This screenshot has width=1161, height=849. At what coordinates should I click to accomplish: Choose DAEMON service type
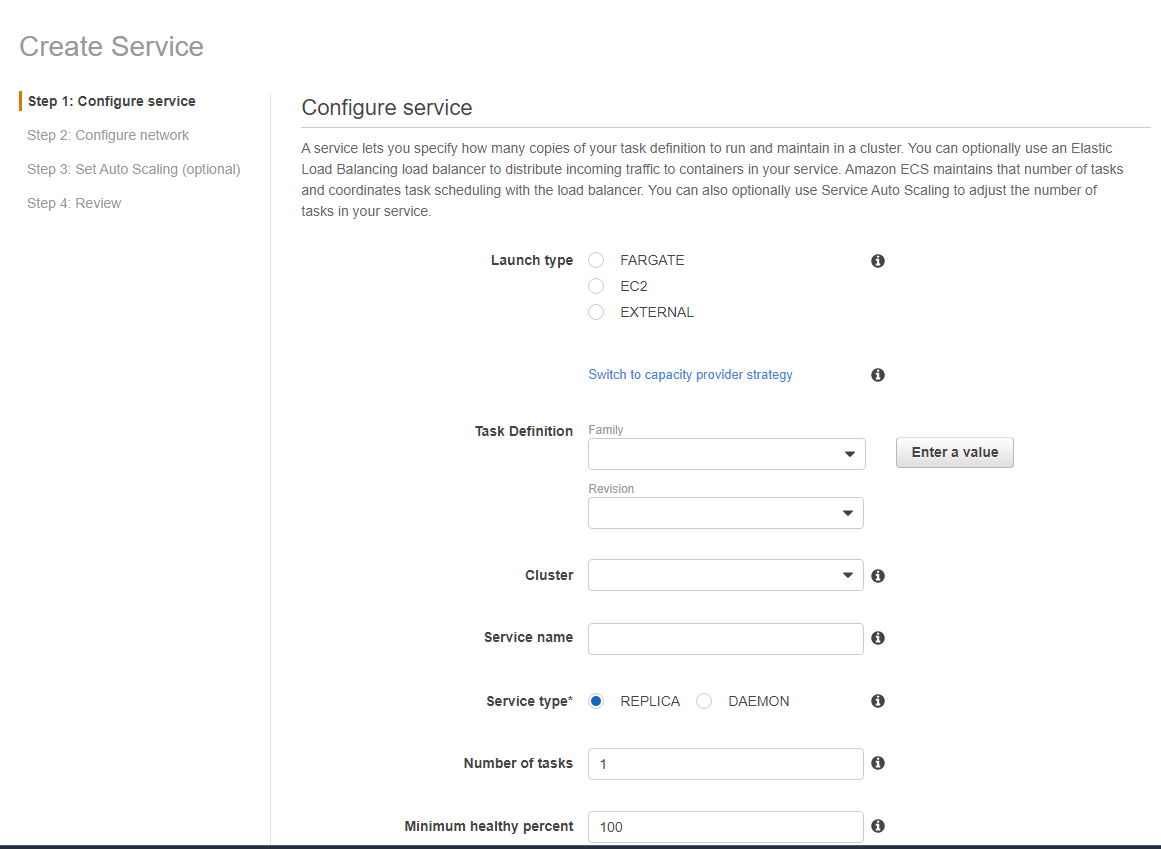[x=704, y=701]
